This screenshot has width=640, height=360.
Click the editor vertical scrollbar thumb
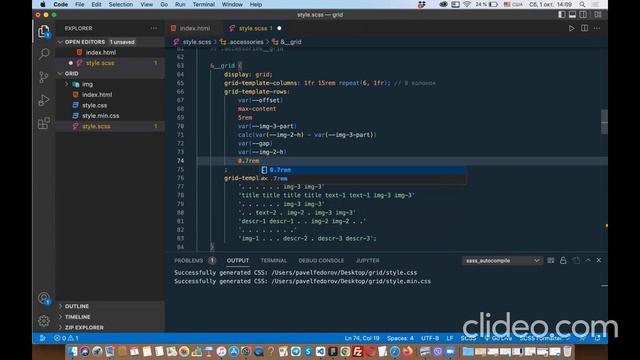coord(604,122)
